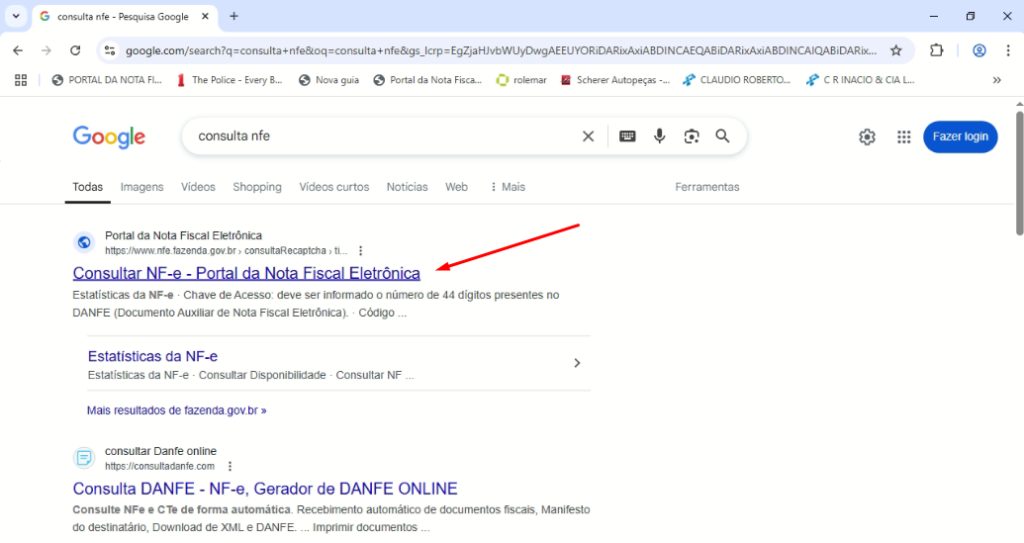Select the Todas tab
Screen dimensions: 1024x543
(88, 187)
